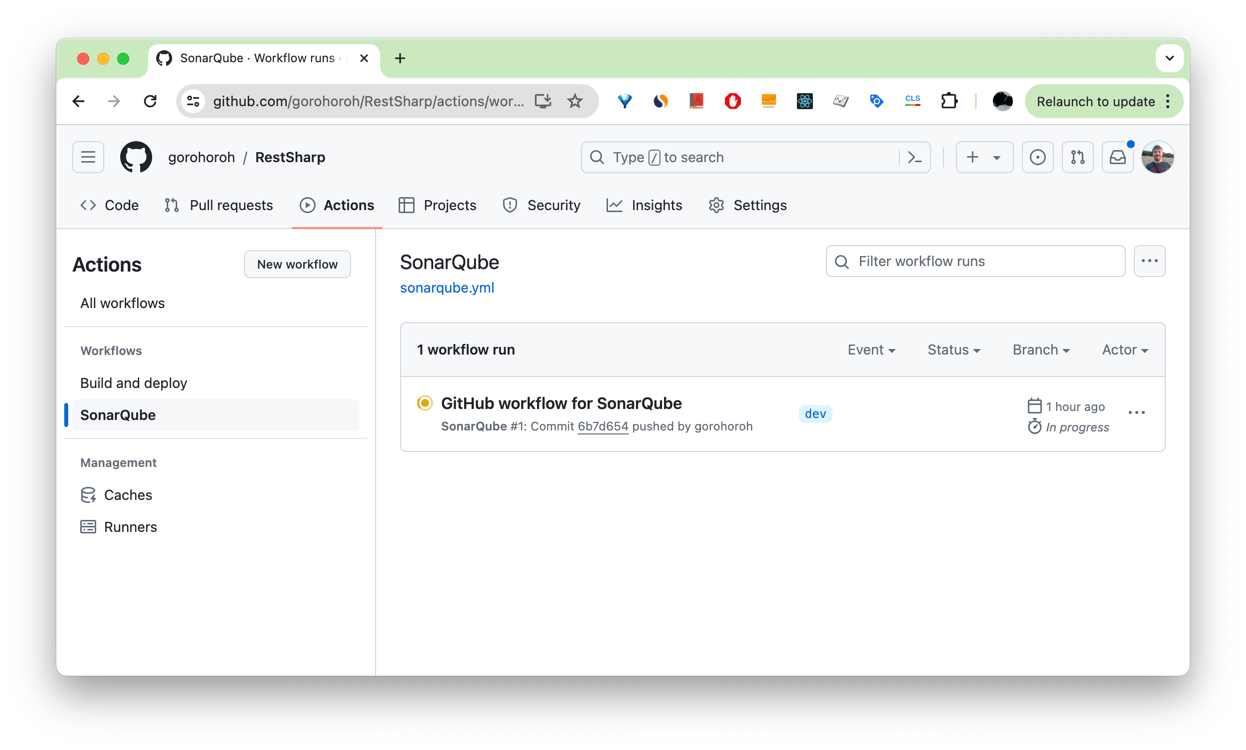Screen dimensions: 1246x750
Task: Toggle the browser bookmark star
Action: 575,101
